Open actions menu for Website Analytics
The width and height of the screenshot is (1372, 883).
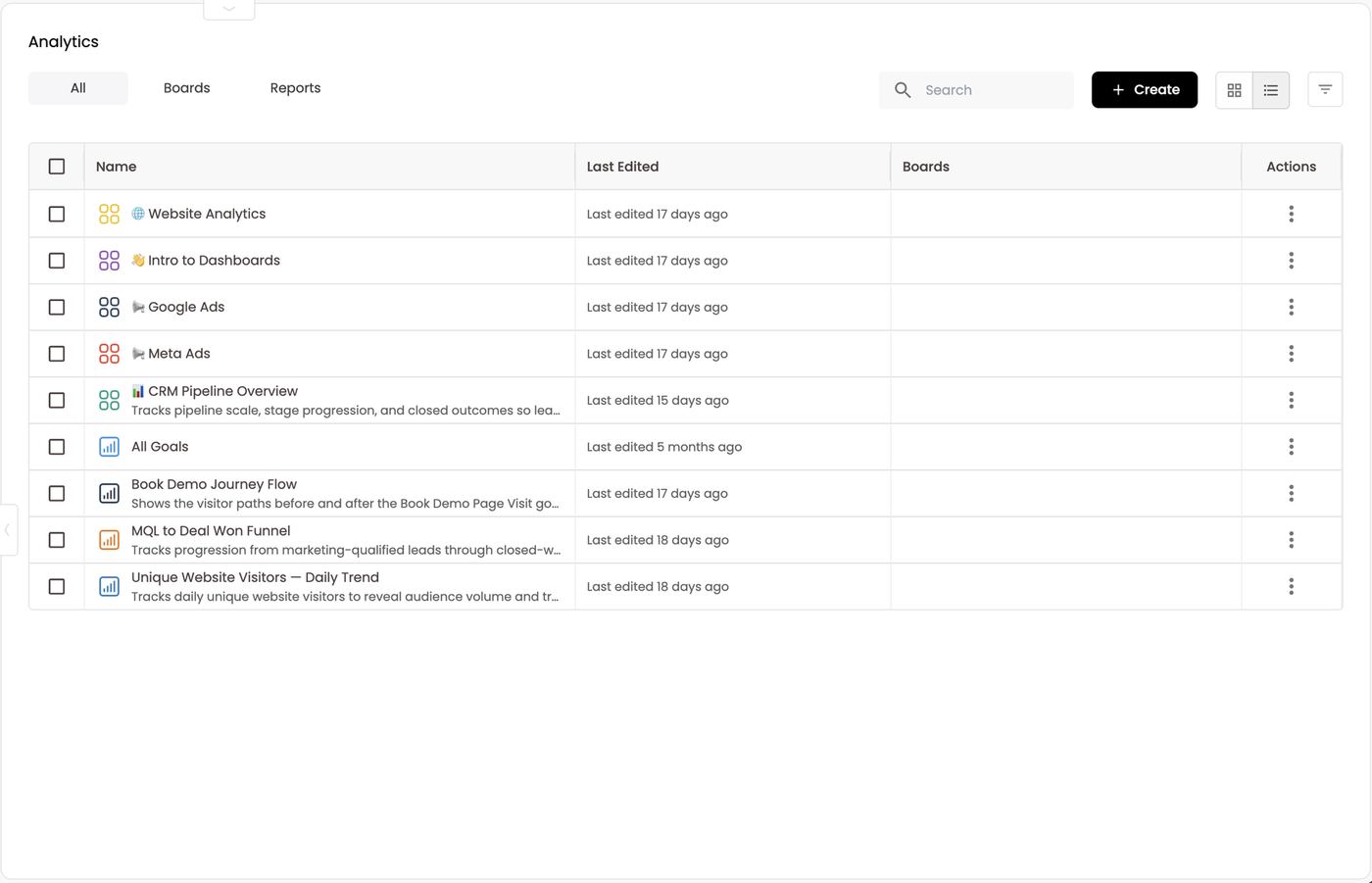tap(1291, 214)
